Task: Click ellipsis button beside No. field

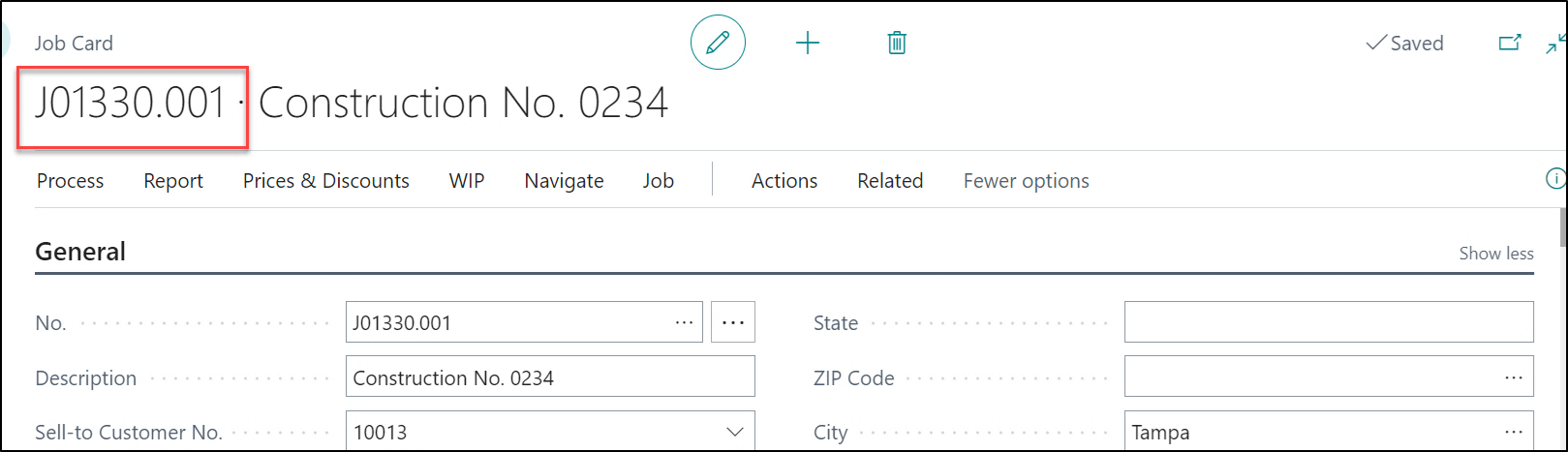Action: [732, 322]
